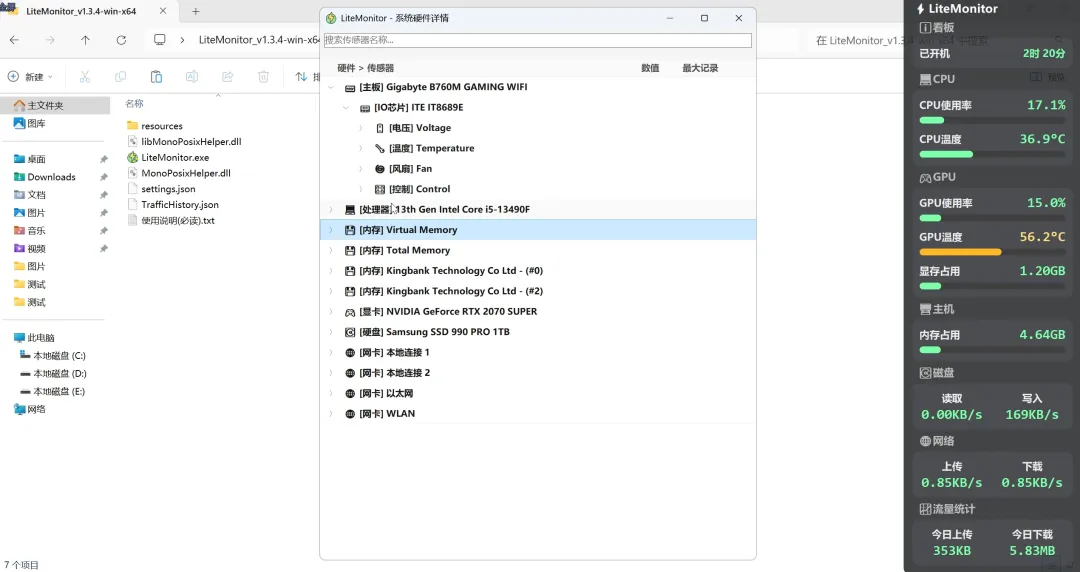Expand the Fan sensor group
The width and height of the screenshot is (1080, 572).
pos(360,169)
